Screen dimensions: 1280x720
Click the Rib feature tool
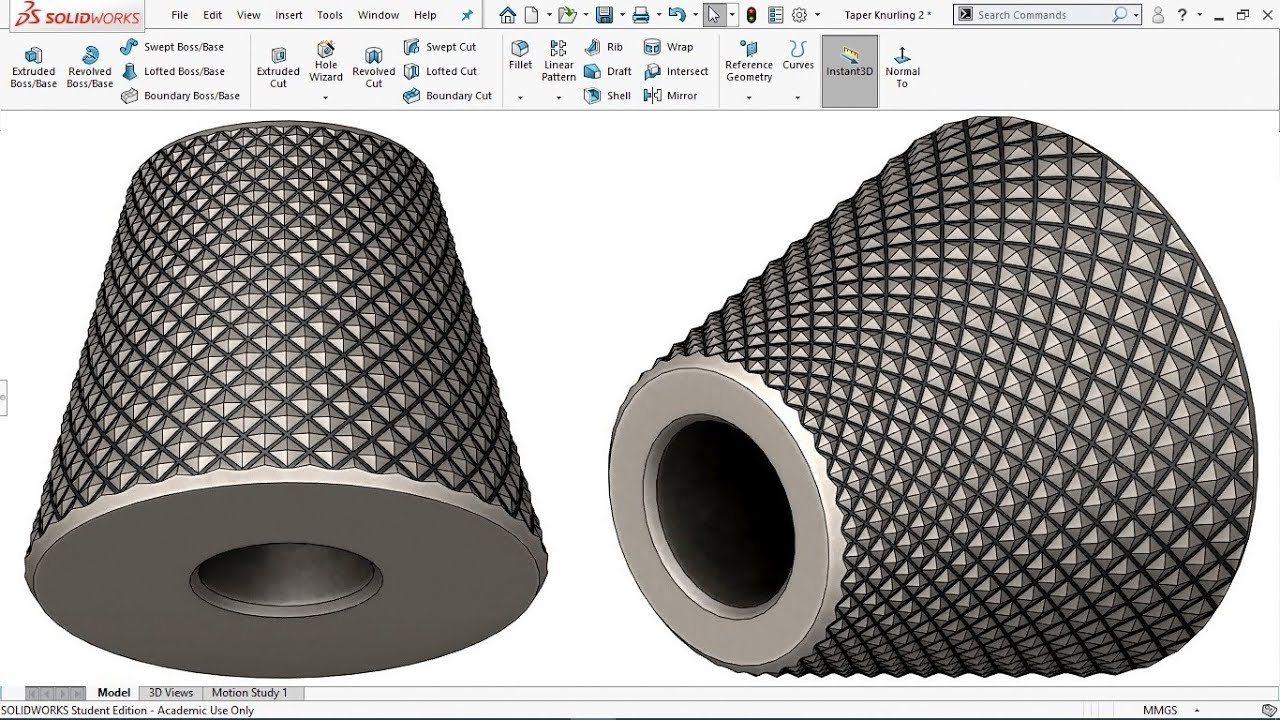[x=604, y=47]
